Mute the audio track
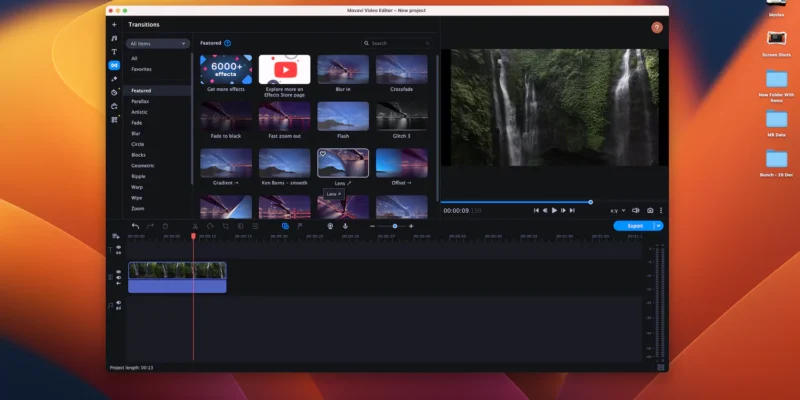 coord(118,303)
